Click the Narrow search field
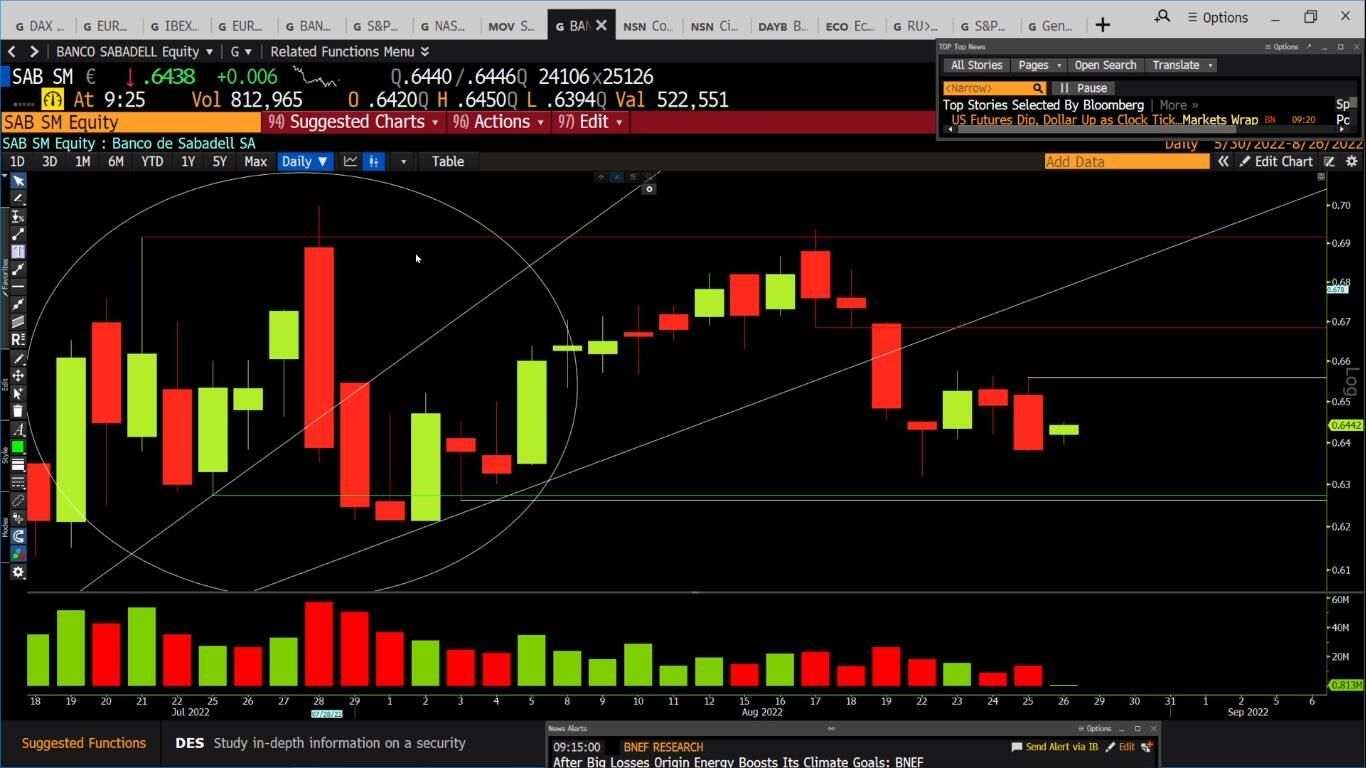 click(x=995, y=88)
